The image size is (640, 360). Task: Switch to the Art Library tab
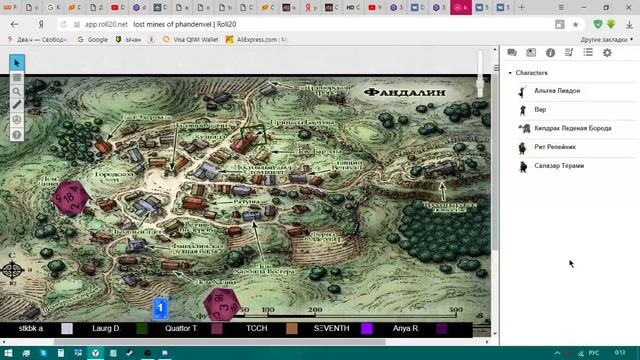[531, 53]
